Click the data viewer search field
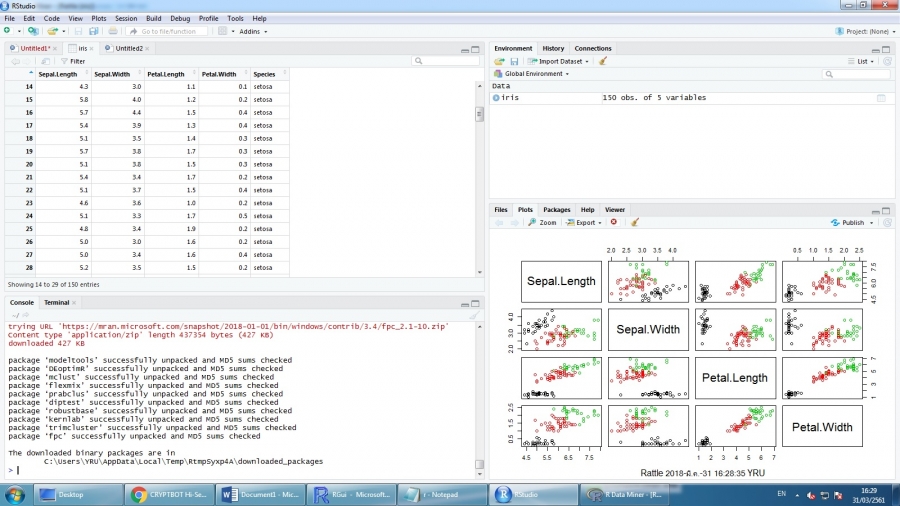This screenshot has height=506, width=900. [x=445, y=61]
